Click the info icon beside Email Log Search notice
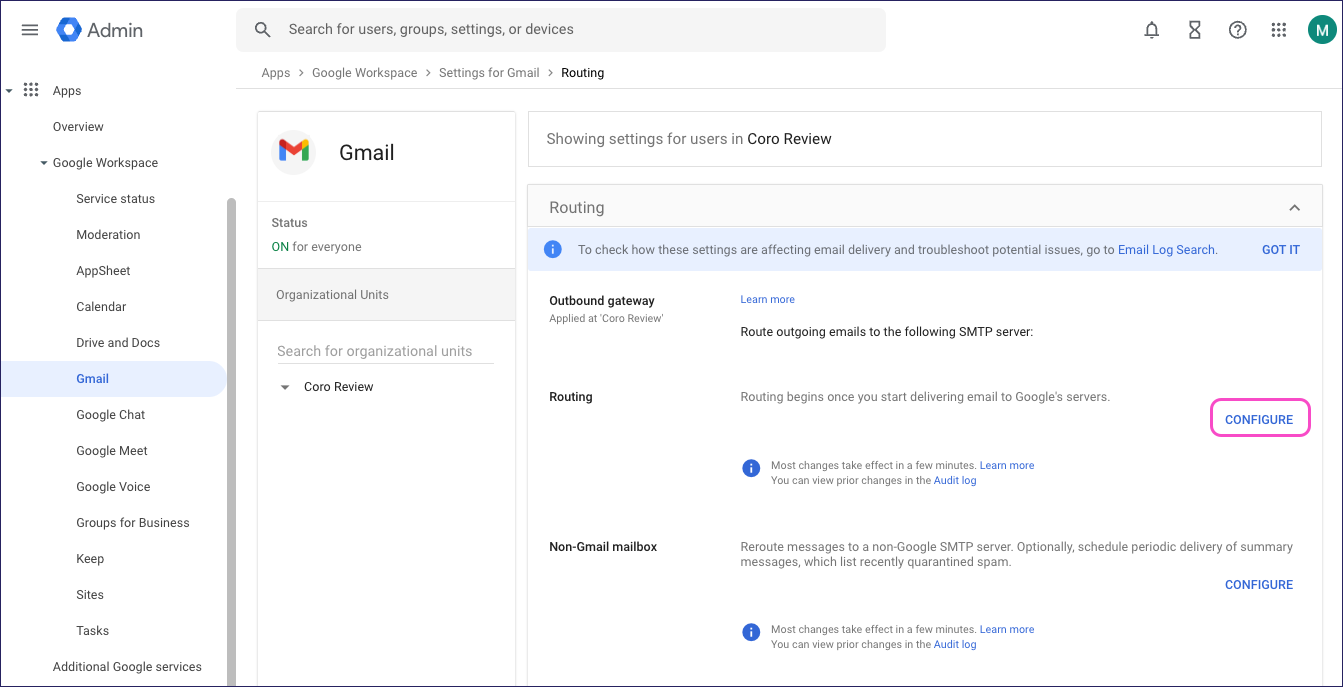This screenshot has height=687, width=1343. click(x=552, y=250)
